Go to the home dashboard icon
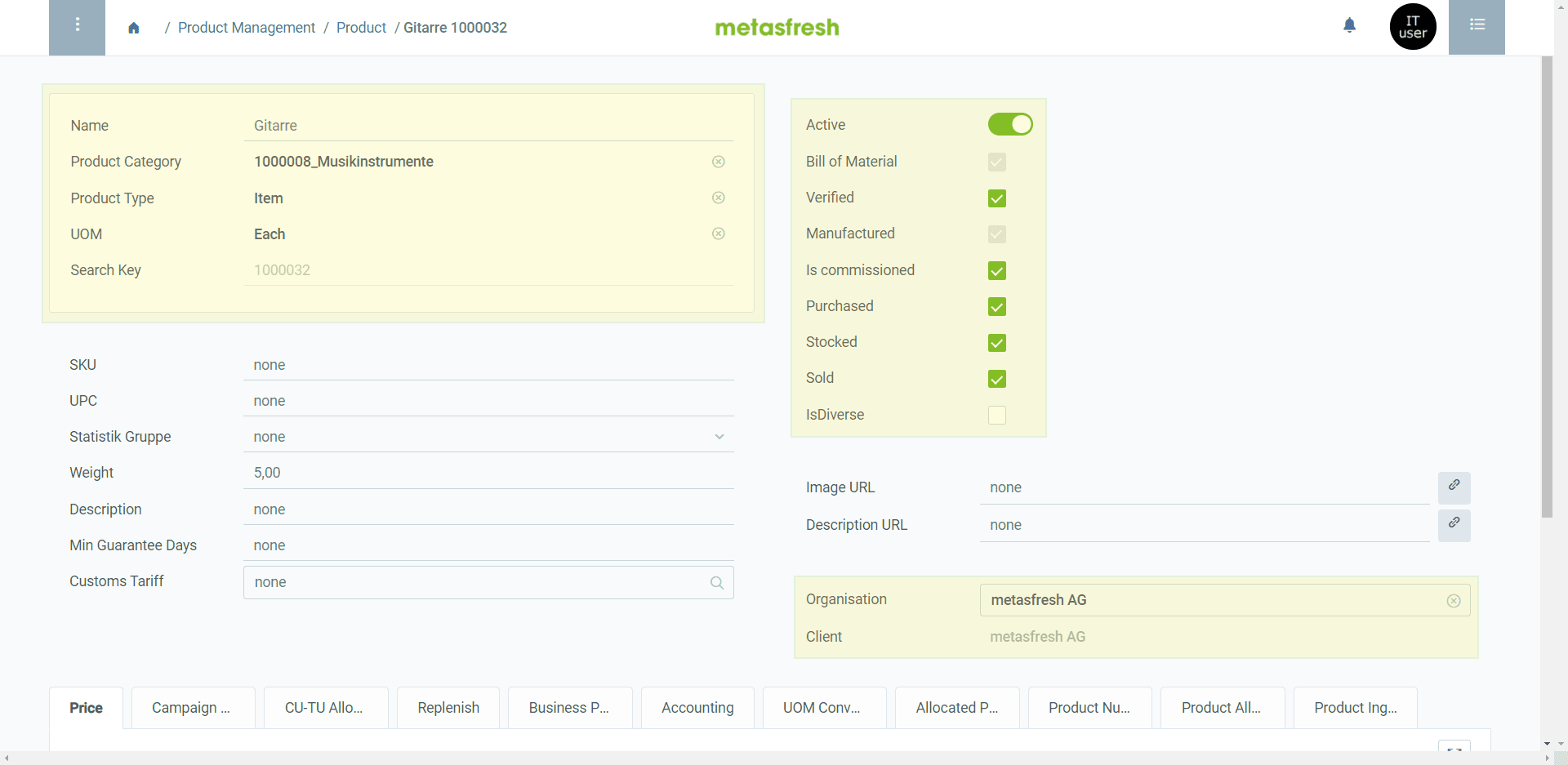Viewport: 1568px width, 765px height. (x=134, y=28)
